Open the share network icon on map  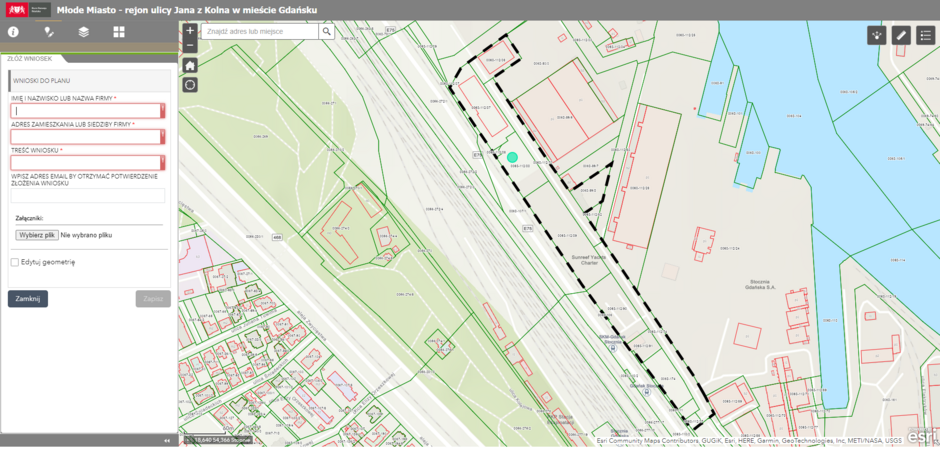coord(877,35)
